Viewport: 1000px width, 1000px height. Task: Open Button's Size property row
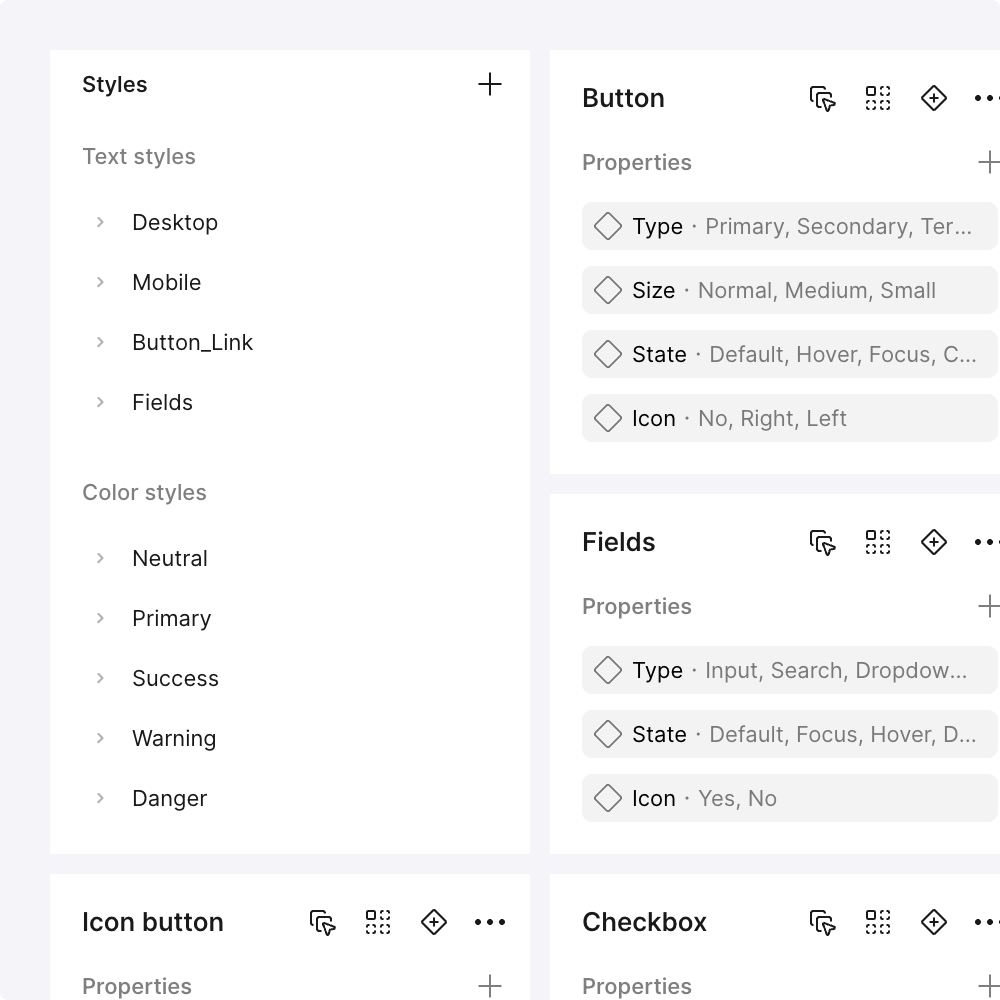pyautogui.click(x=789, y=290)
